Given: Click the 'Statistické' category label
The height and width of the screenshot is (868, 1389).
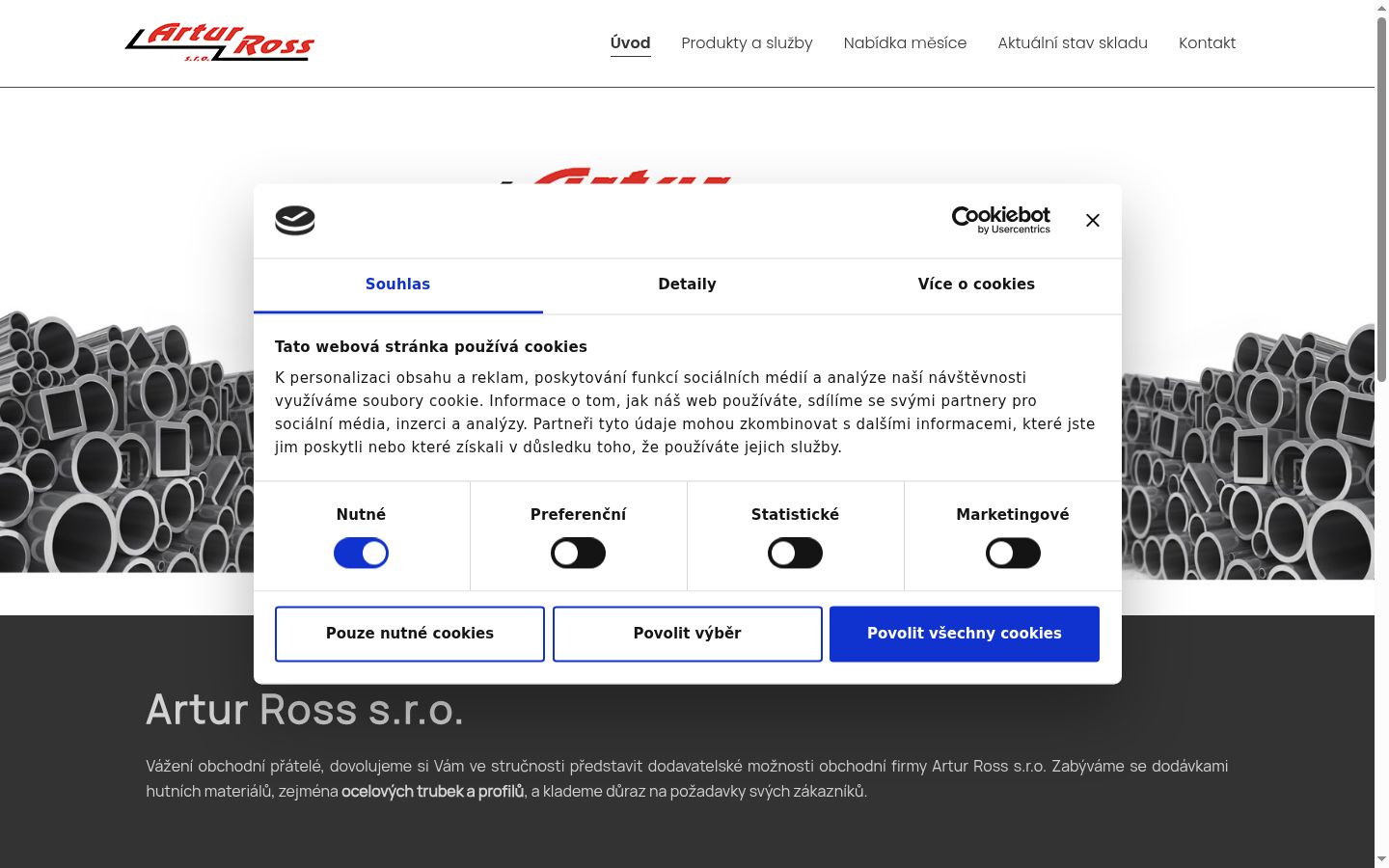Looking at the screenshot, I should click(x=796, y=515).
